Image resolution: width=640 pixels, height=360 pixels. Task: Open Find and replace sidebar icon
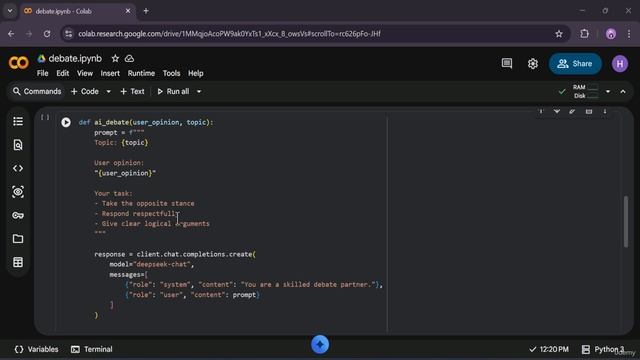18,145
